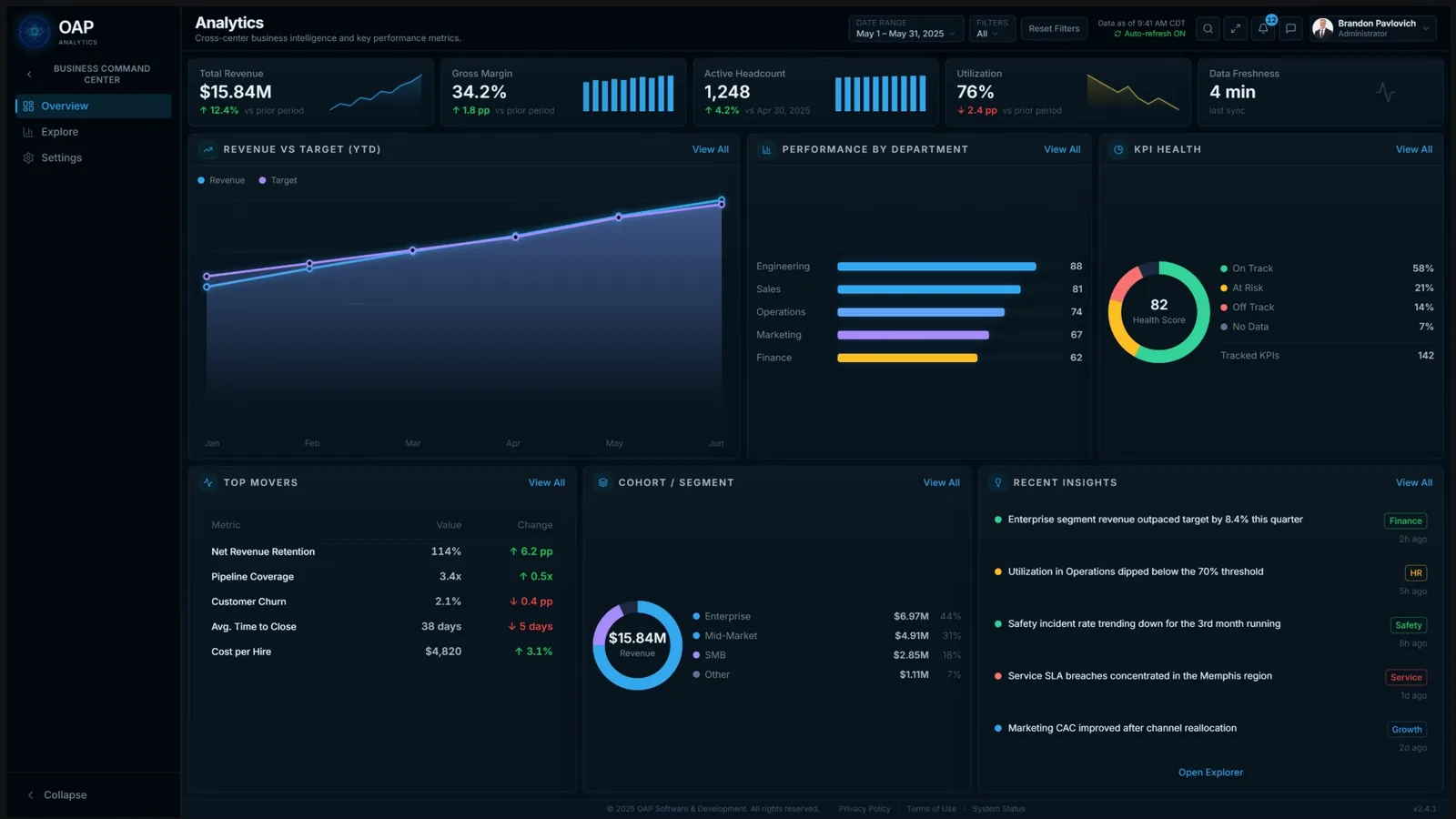Toggle the Revenue series legend
The image size is (1456, 819).
[x=221, y=181]
